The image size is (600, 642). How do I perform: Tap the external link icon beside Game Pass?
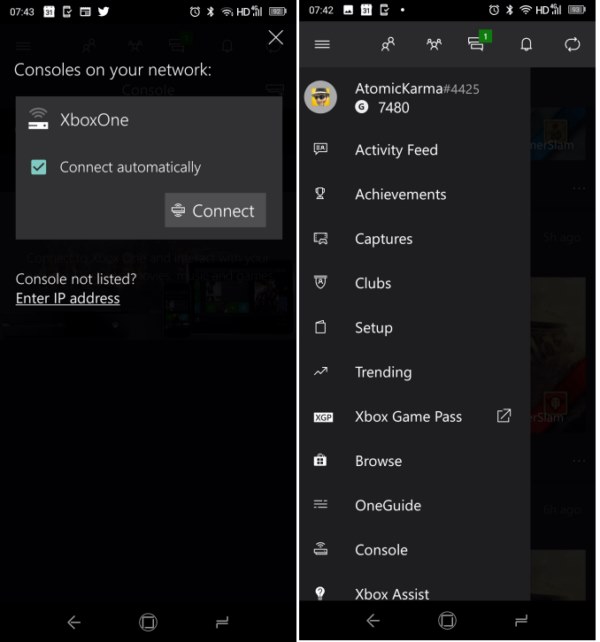[504, 416]
